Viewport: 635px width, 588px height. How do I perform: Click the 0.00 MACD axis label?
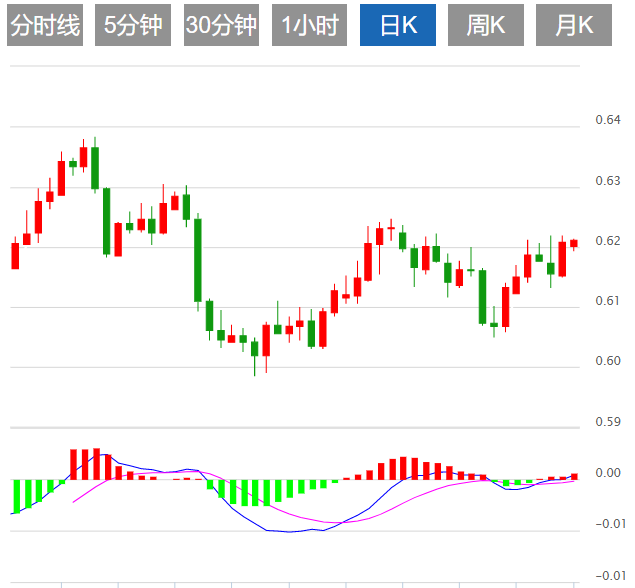[x=608, y=472]
